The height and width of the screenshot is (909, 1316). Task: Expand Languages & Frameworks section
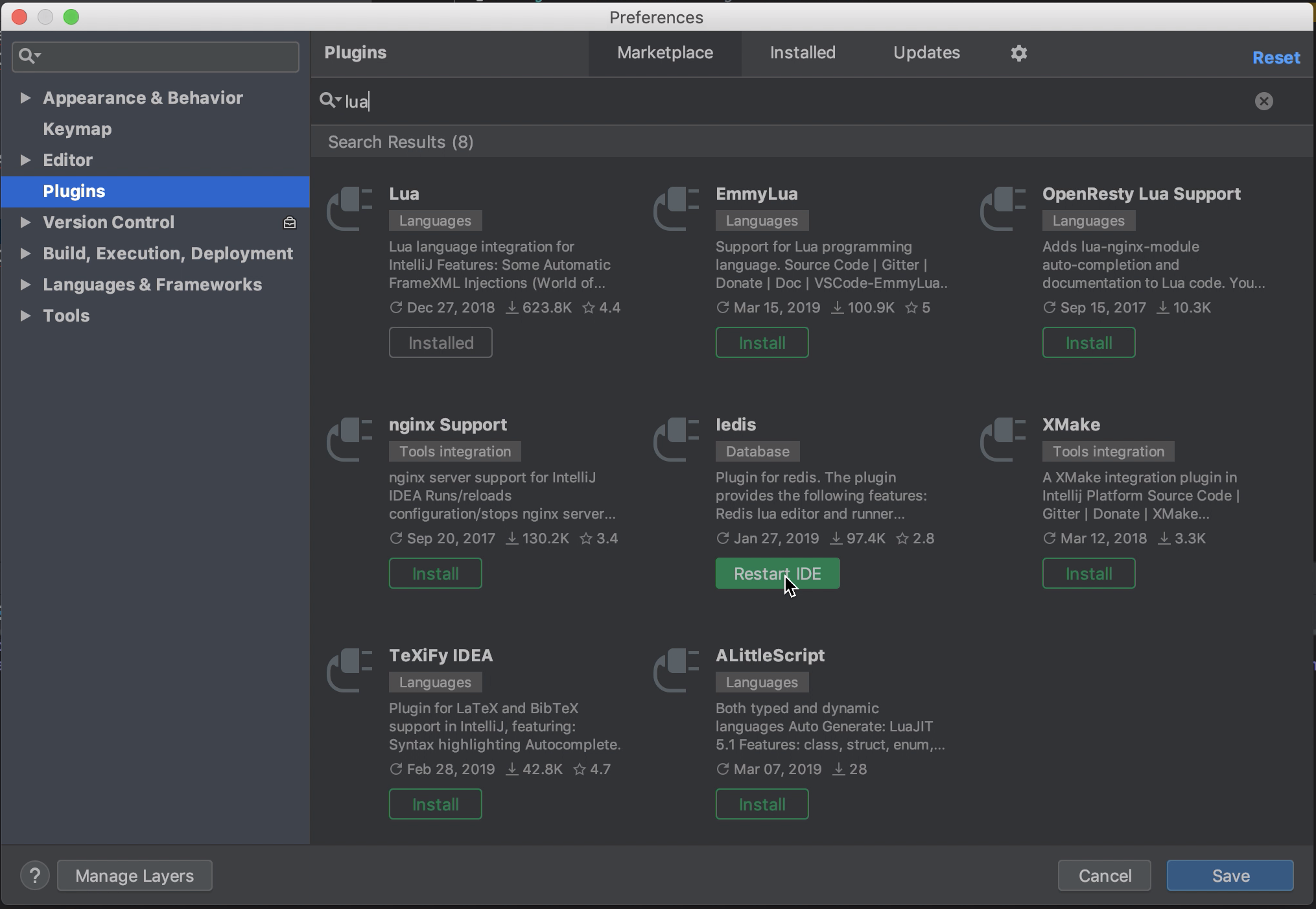[x=25, y=285]
